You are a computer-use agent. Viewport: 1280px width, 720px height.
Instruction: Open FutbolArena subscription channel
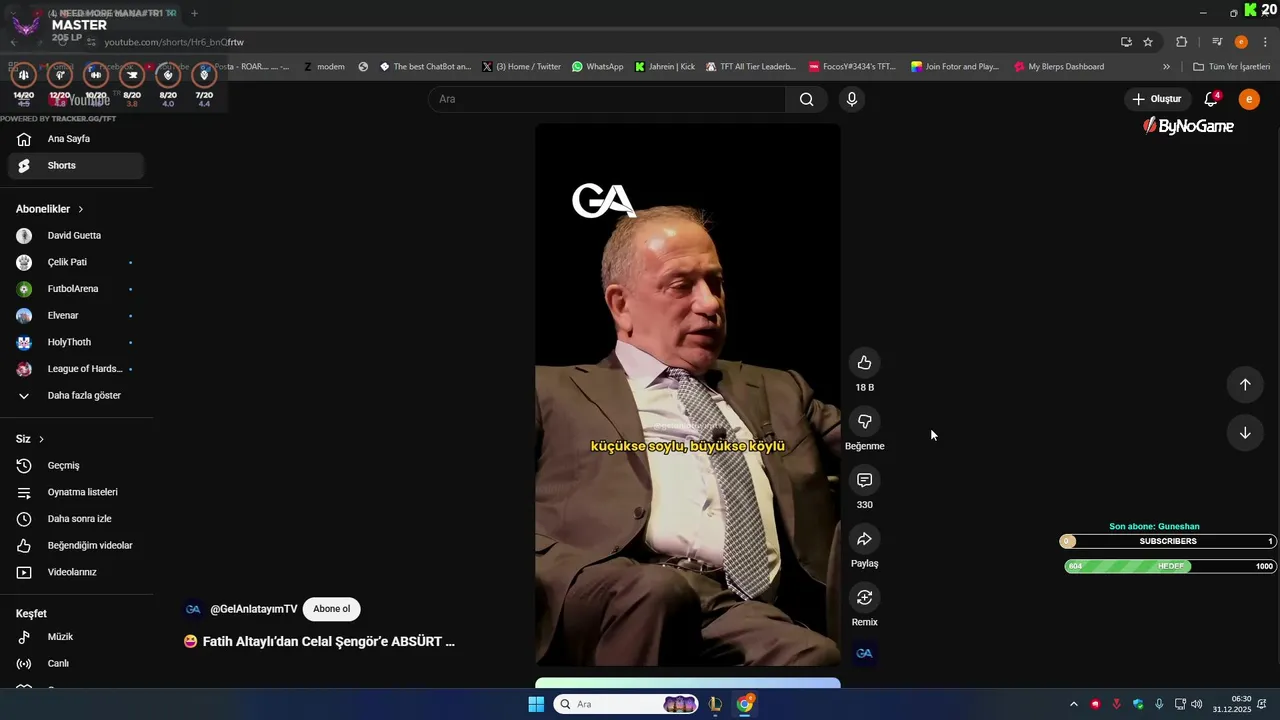(x=75, y=289)
